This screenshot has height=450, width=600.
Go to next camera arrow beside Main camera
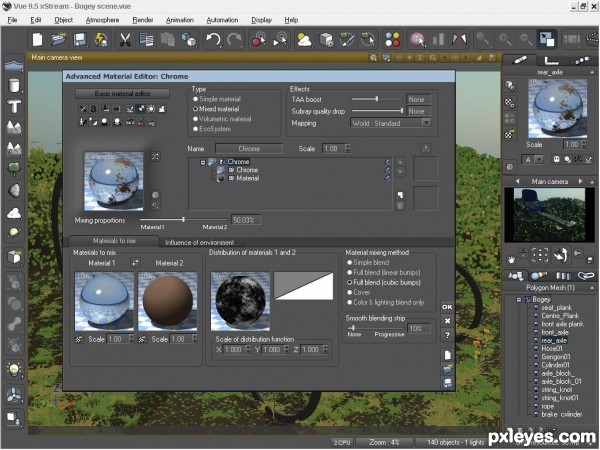click(580, 181)
